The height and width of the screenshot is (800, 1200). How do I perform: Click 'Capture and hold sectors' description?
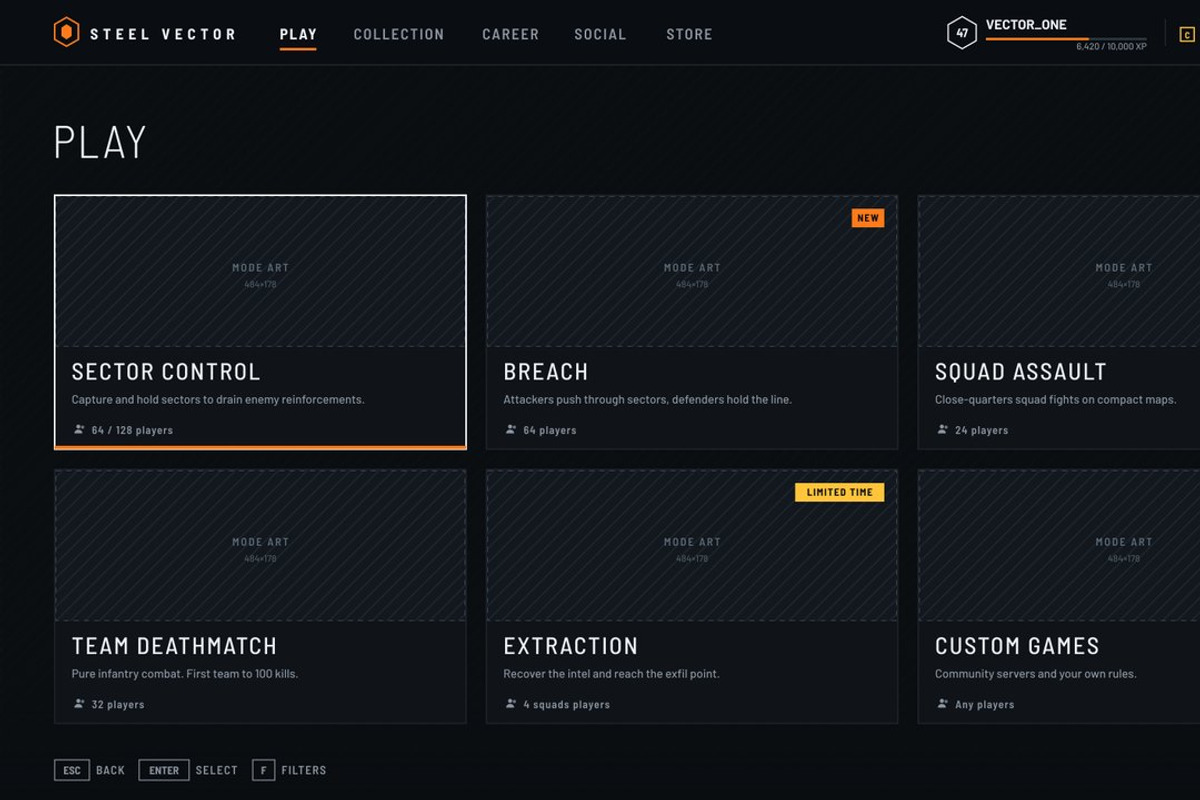coord(218,400)
